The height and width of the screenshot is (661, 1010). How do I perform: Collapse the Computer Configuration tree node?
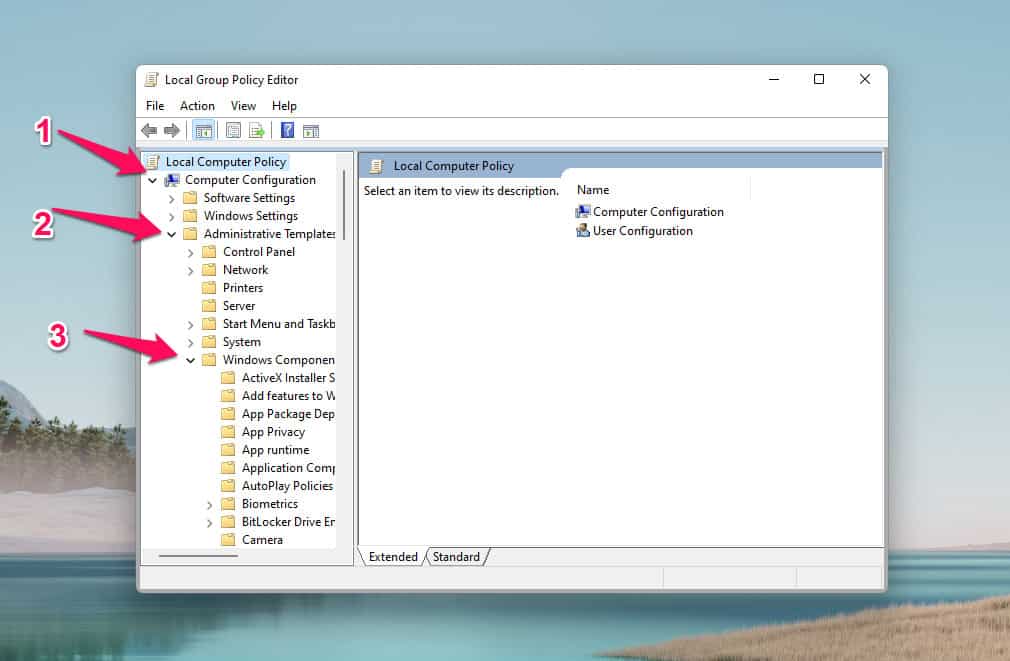[x=153, y=180]
